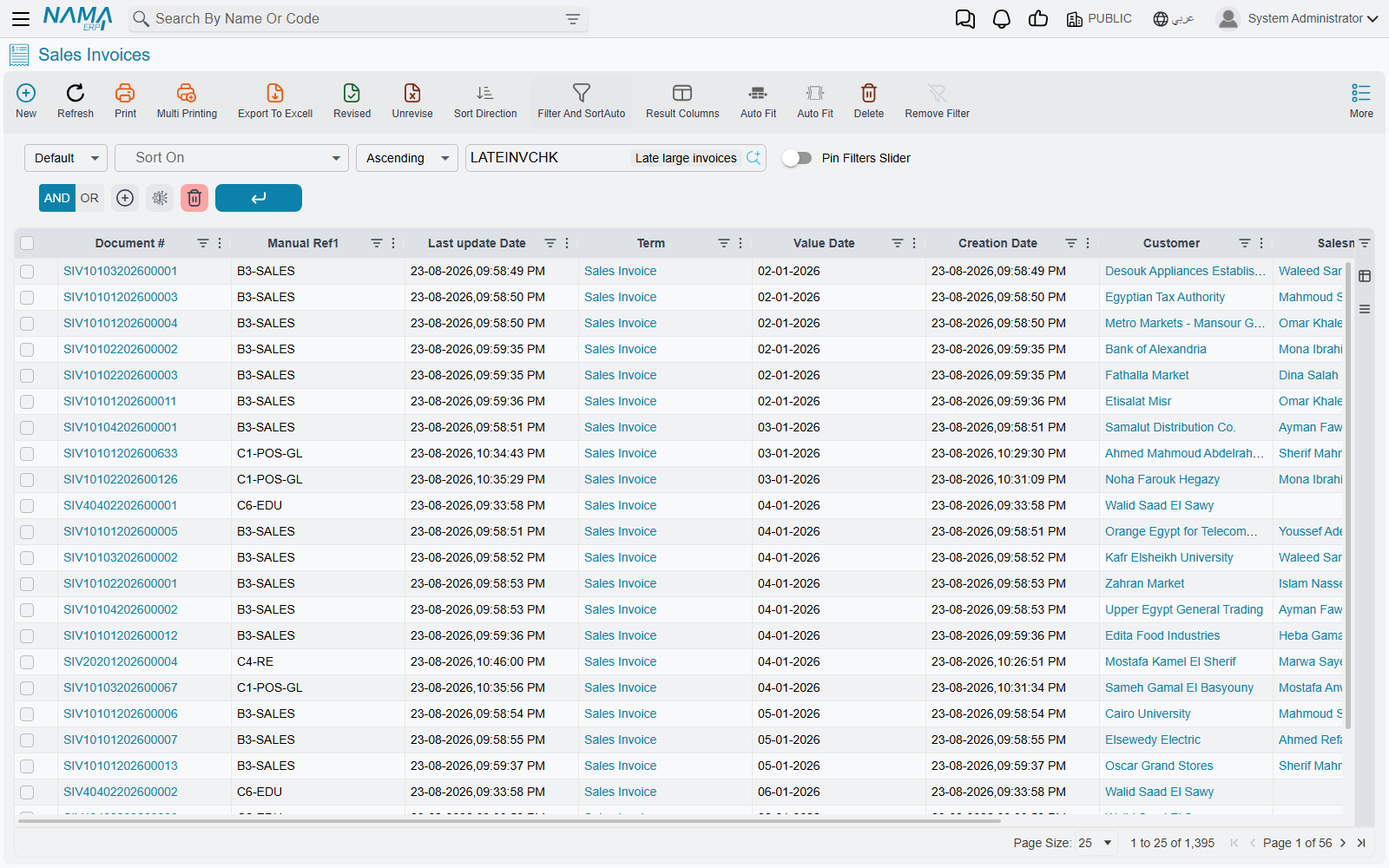Select all rows with header checkbox

(27, 243)
